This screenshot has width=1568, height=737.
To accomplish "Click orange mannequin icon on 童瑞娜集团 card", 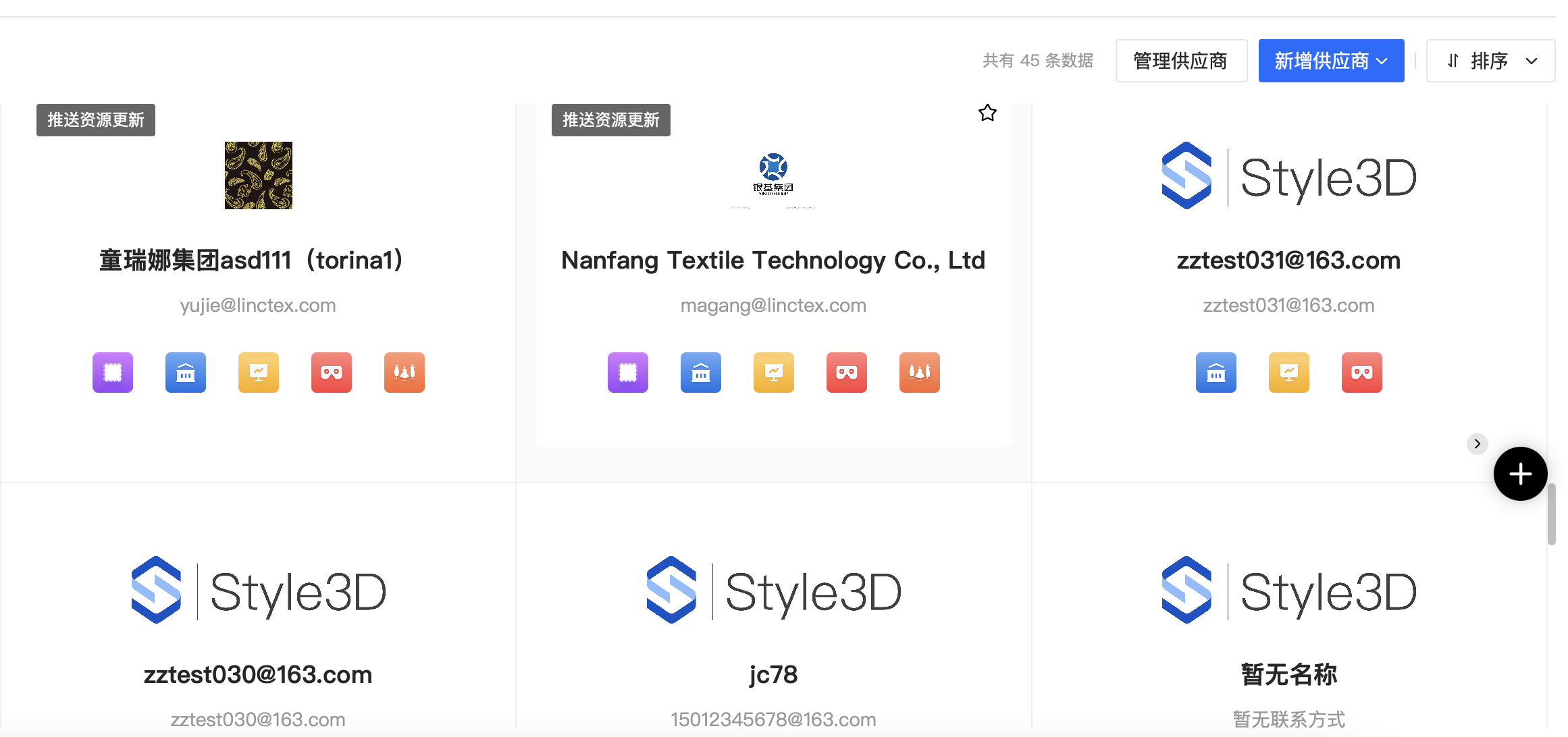I will (x=404, y=372).
